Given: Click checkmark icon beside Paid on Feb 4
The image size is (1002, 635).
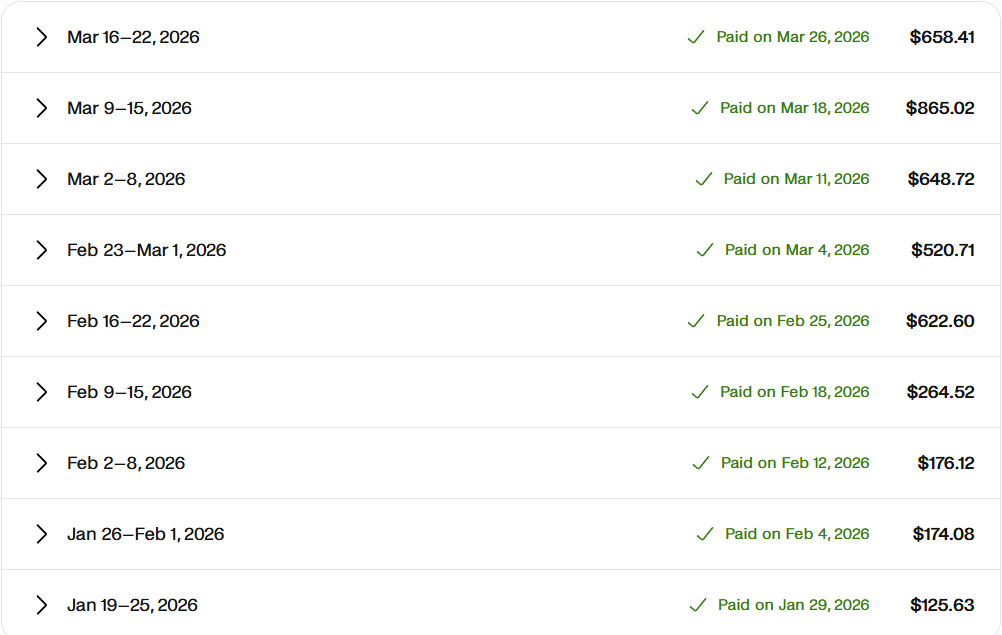Looking at the screenshot, I should click(x=705, y=533).
